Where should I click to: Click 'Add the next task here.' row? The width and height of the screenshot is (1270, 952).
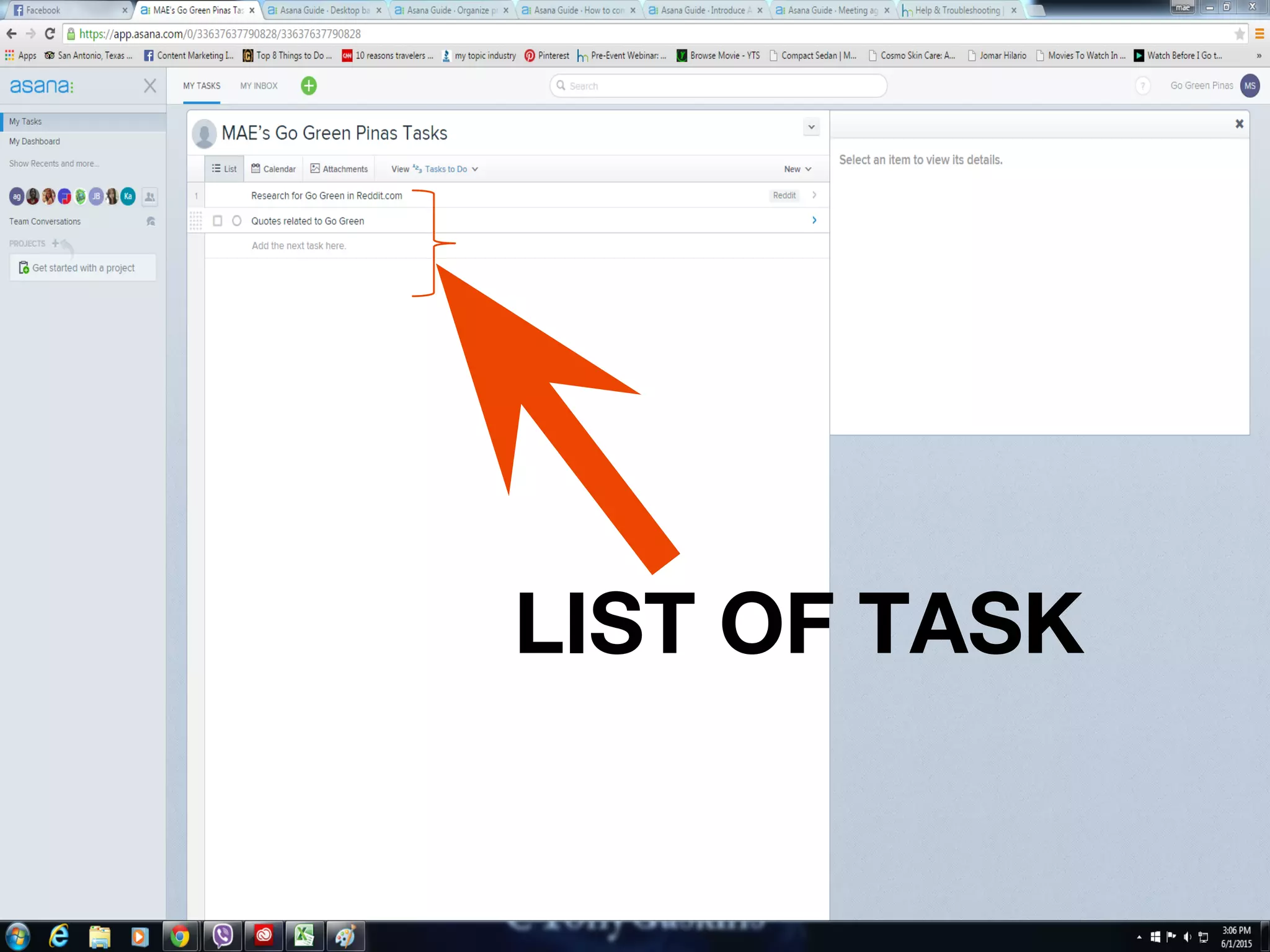(517, 246)
